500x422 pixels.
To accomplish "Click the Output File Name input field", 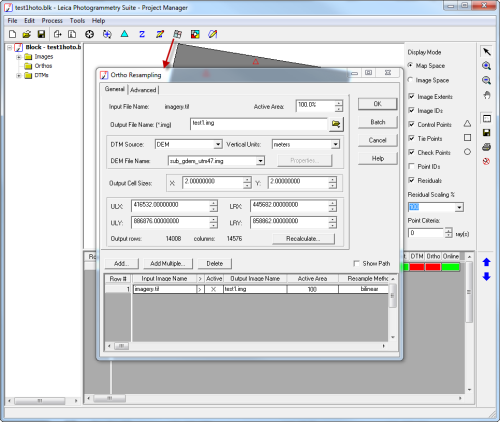I will [259, 124].
